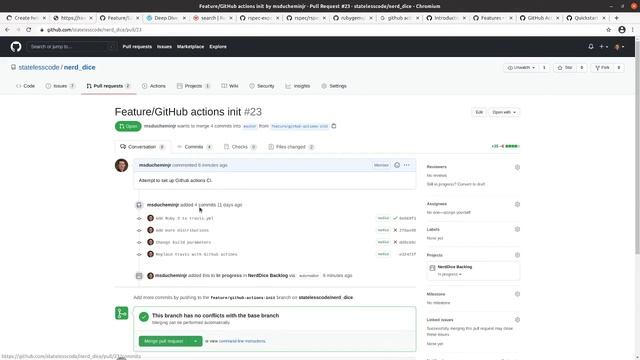The height and width of the screenshot is (360, 640).
Task: Go back with the browser back arrow
Action: point(7,30)
